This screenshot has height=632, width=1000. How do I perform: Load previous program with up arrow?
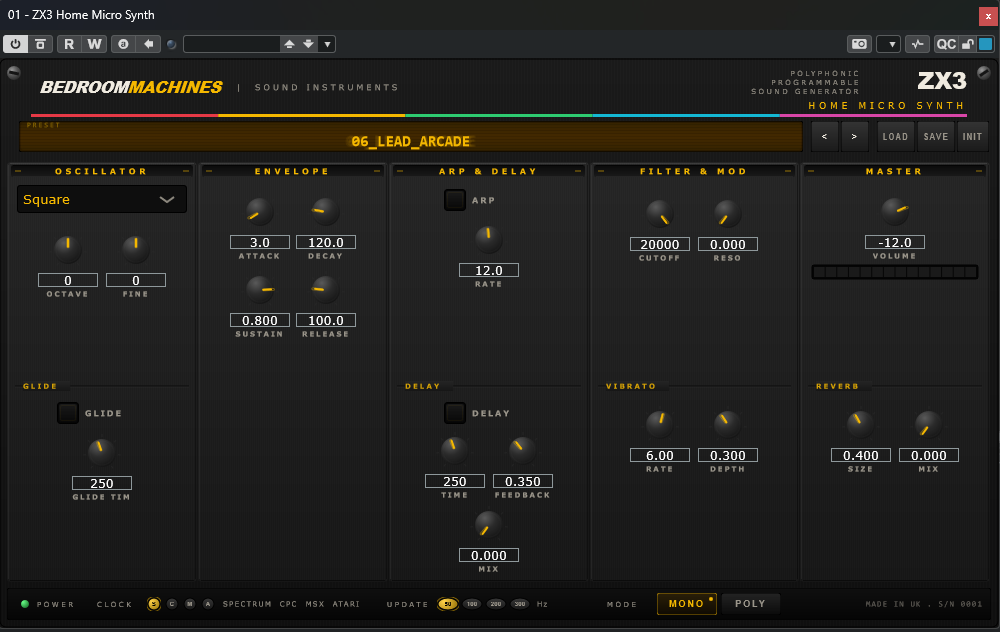(x=290, y=44)
